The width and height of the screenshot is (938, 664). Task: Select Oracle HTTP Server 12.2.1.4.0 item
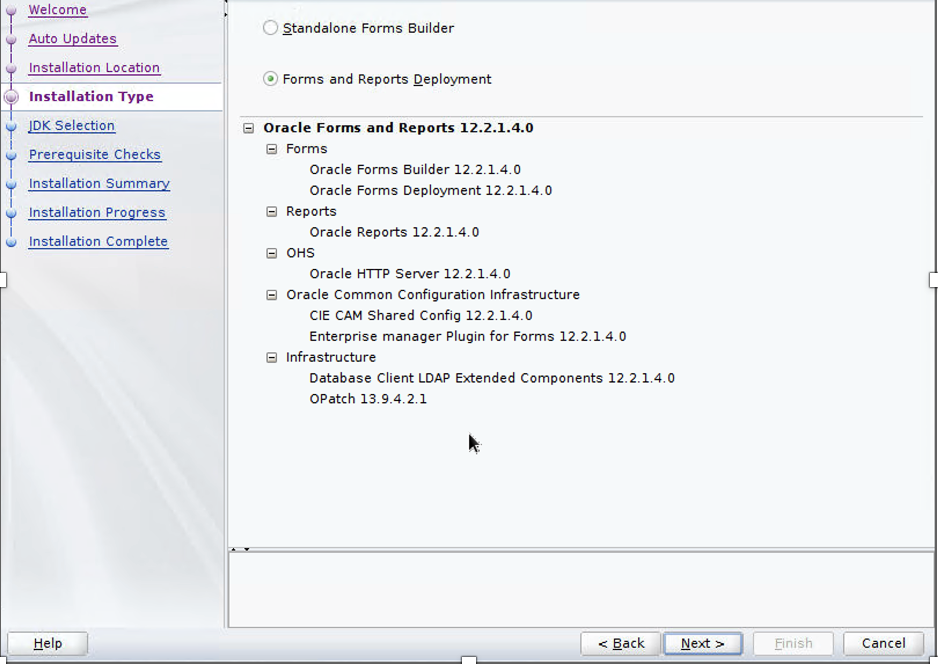click(x=409, y=274)
